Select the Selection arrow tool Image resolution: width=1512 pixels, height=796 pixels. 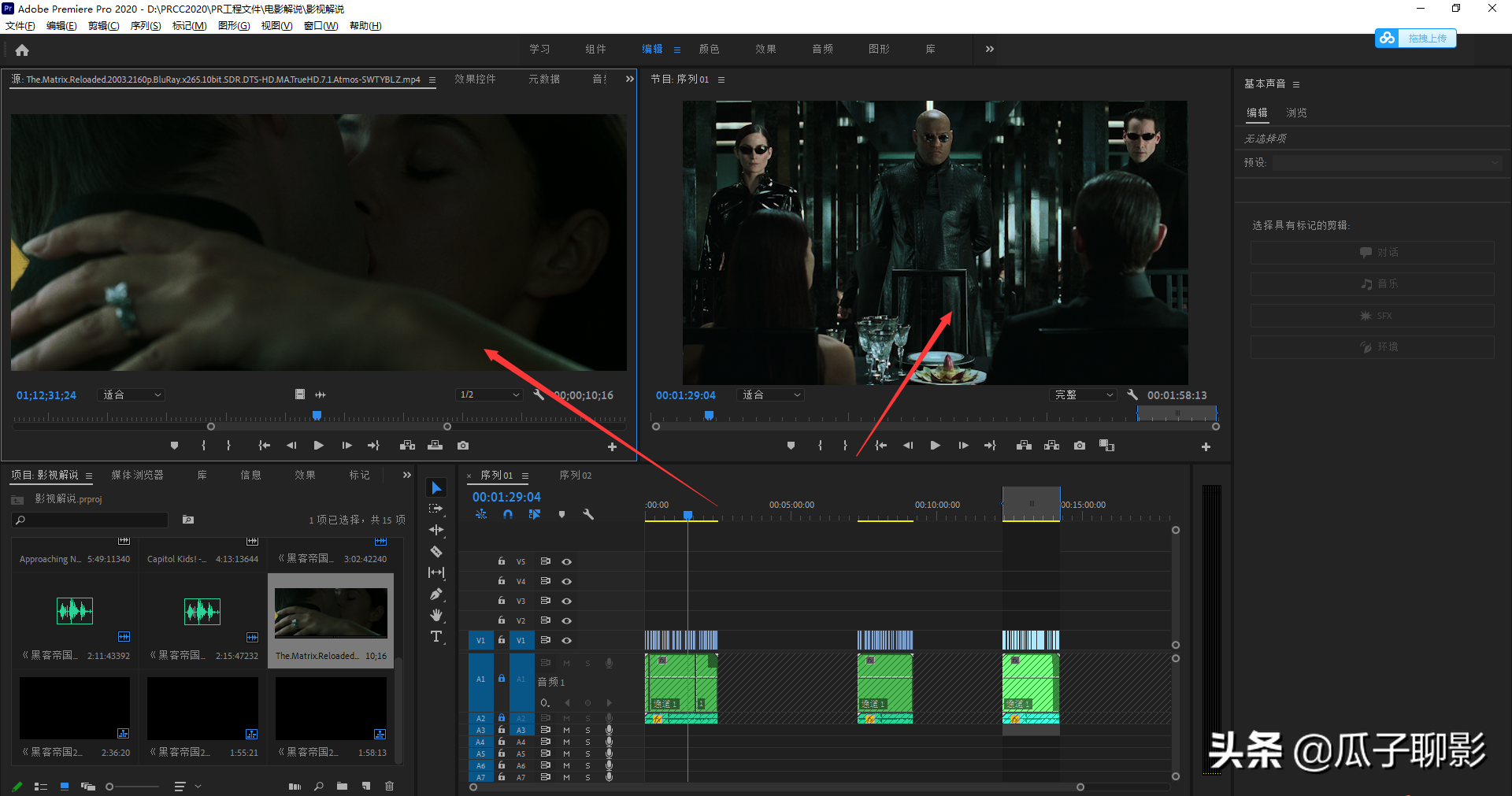(436, 488)
